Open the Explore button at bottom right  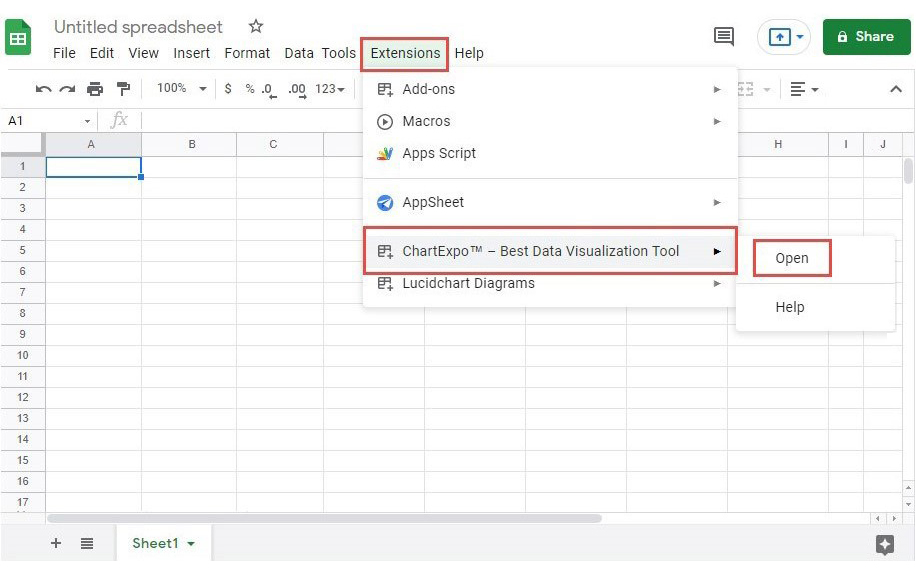pyautogui.click(x=884, y=545)
